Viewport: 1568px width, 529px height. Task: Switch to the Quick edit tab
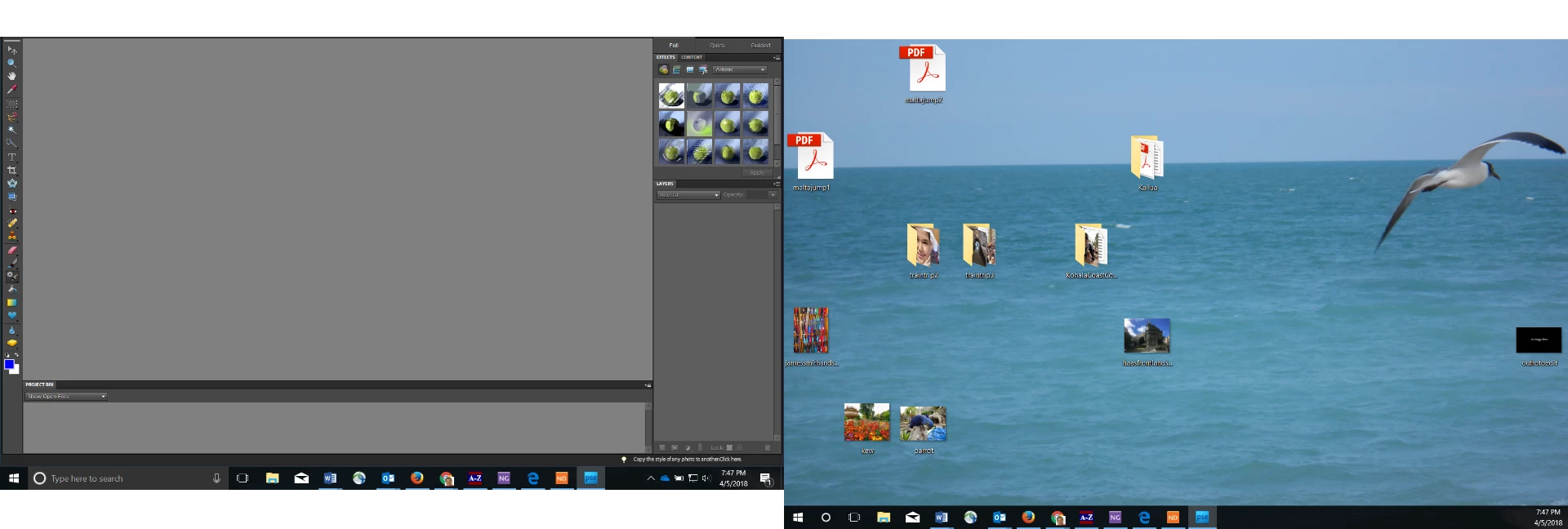coord(717,45)
